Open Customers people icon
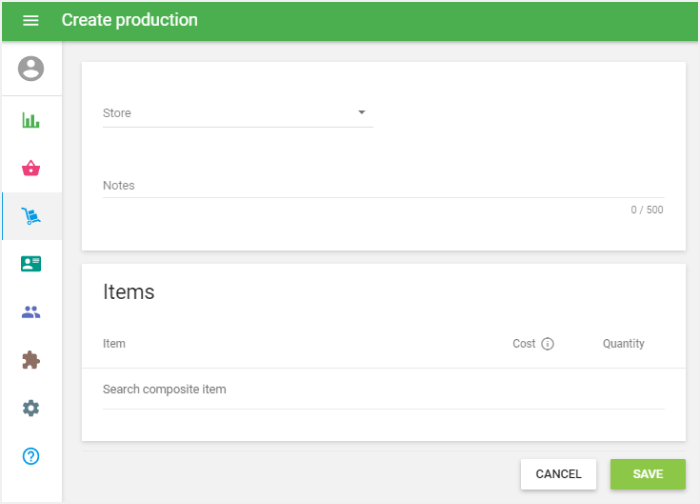The height and width of the screenshot is (504, 700). tap(31, 312)
